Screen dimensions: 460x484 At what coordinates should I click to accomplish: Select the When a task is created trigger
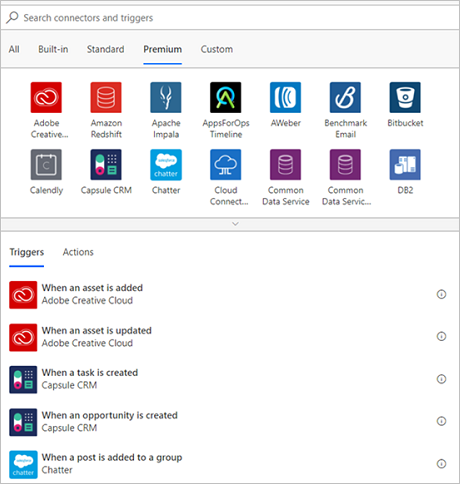(x=230, y=379)
